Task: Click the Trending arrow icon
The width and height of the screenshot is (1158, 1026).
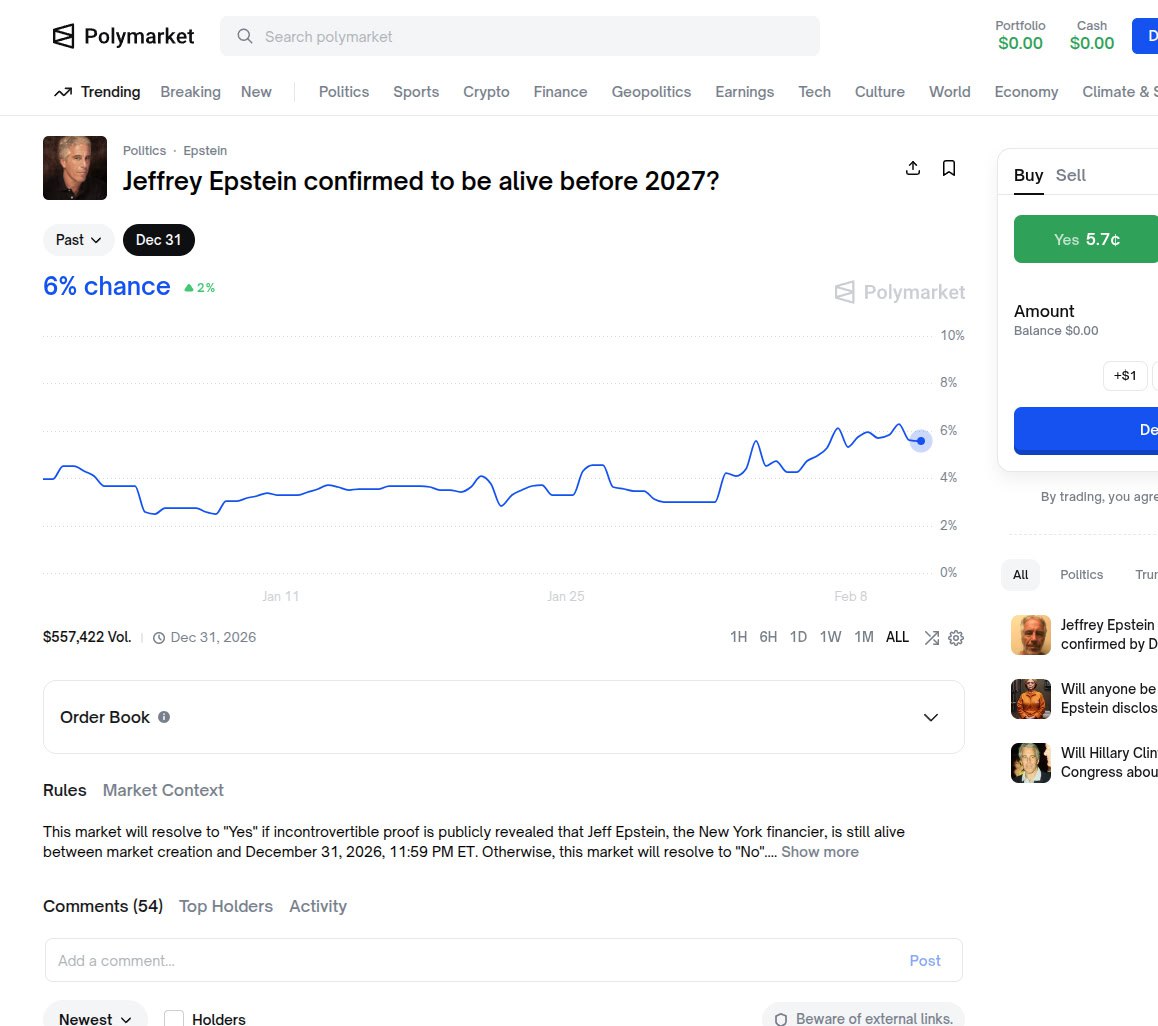Action: (x=63, y=92)
